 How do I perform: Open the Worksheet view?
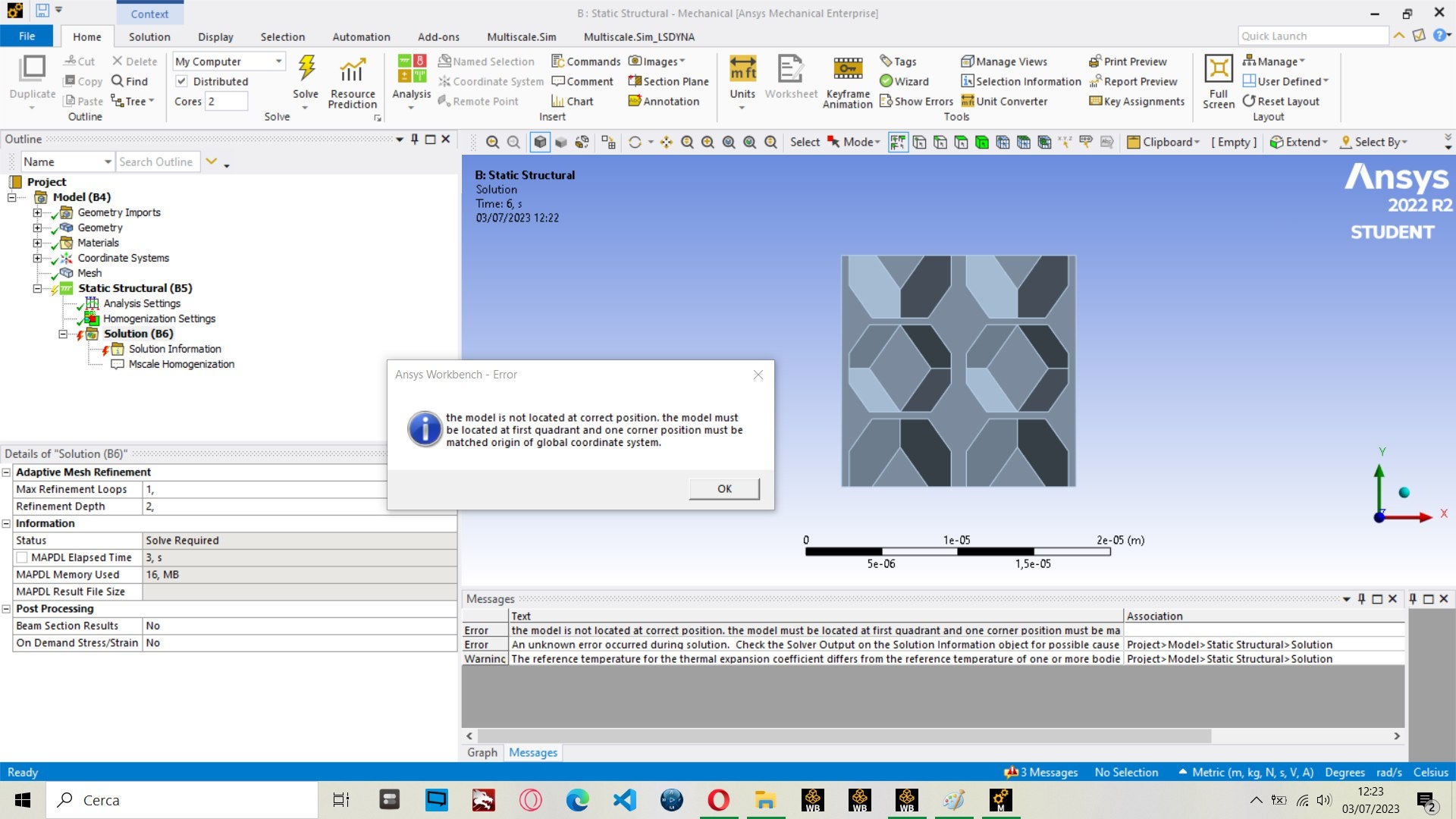point(791,76)
